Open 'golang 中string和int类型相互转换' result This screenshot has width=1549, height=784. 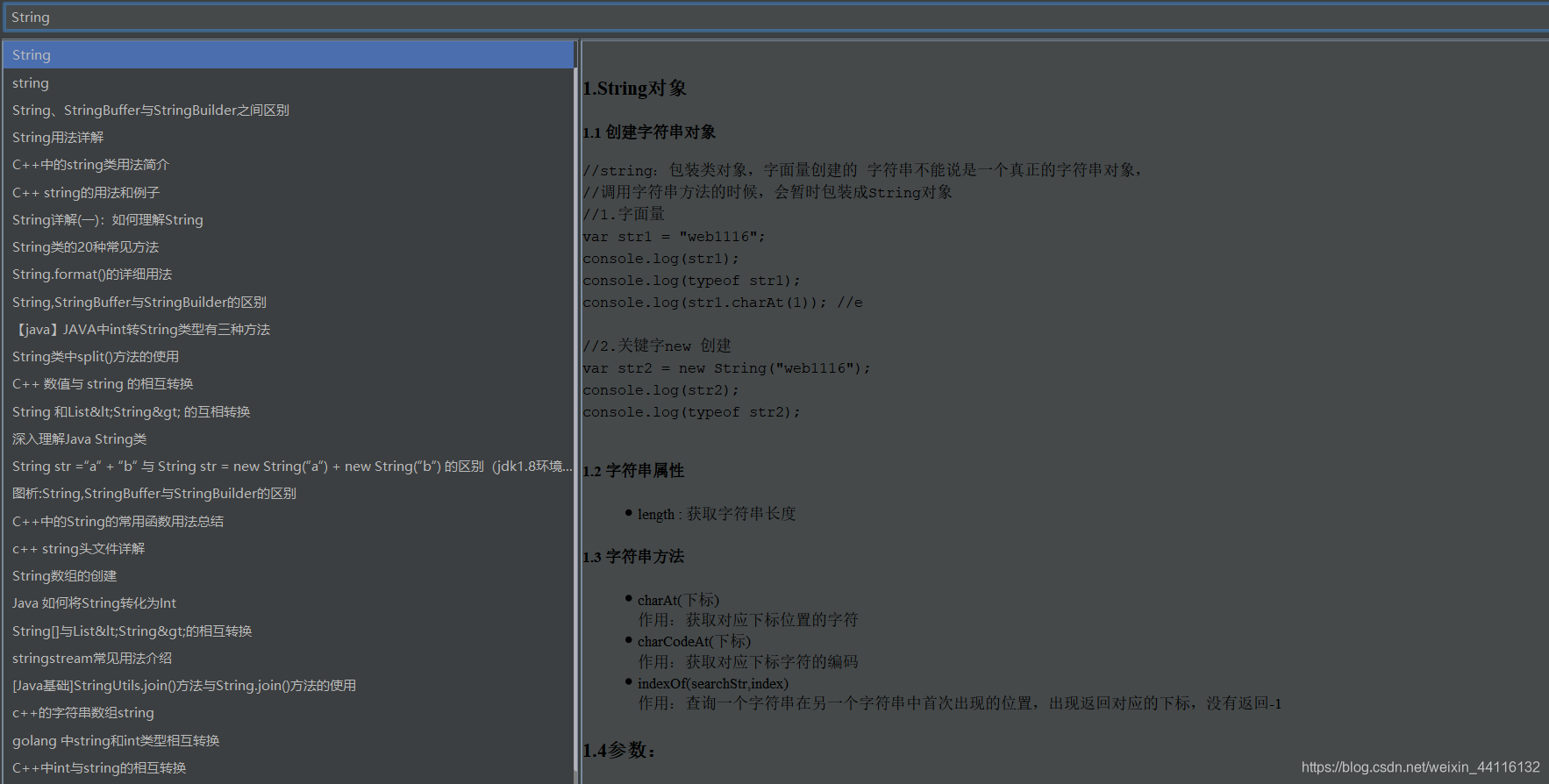pyautogui.click(x=289, y=740)
